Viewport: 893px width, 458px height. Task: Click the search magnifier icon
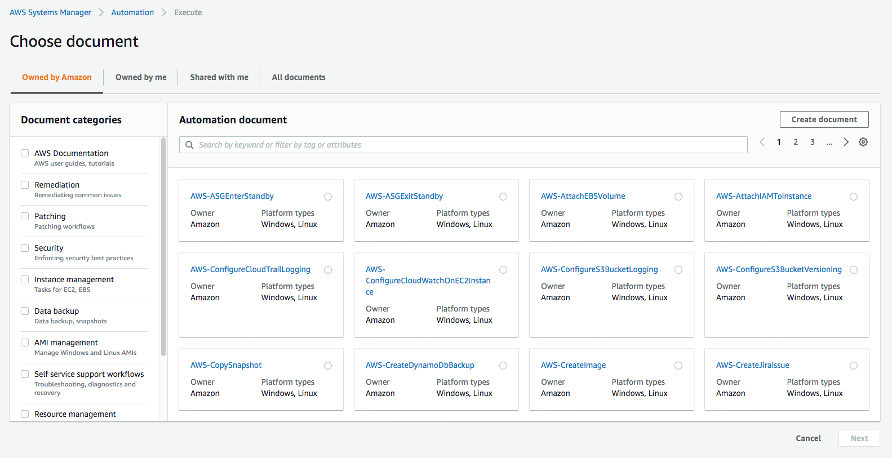189,145
